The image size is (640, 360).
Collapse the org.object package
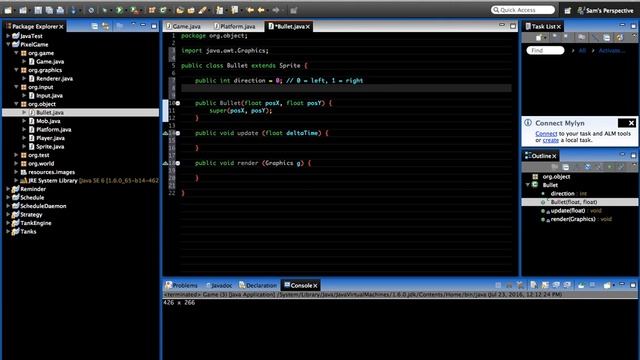point(16,104)
